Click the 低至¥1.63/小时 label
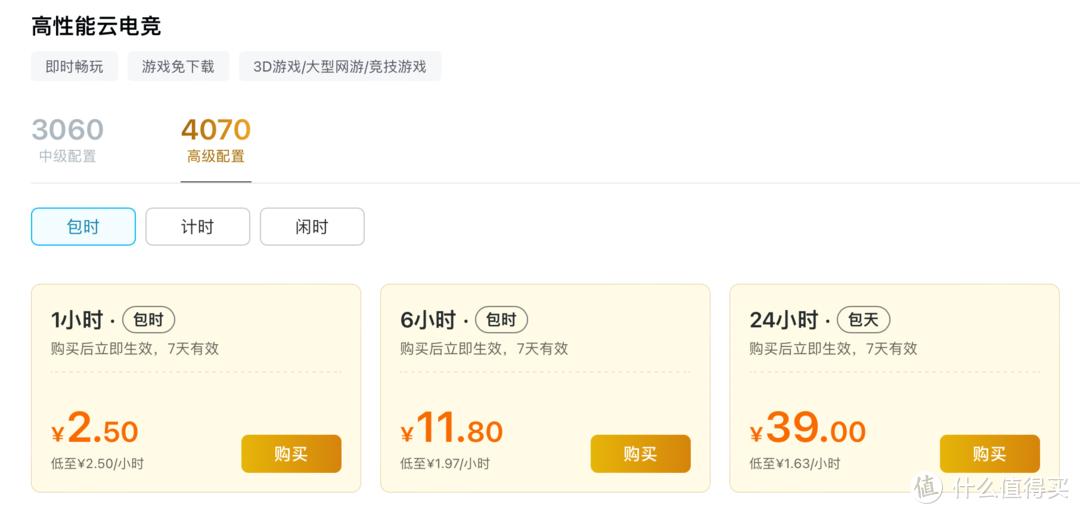 795,464
